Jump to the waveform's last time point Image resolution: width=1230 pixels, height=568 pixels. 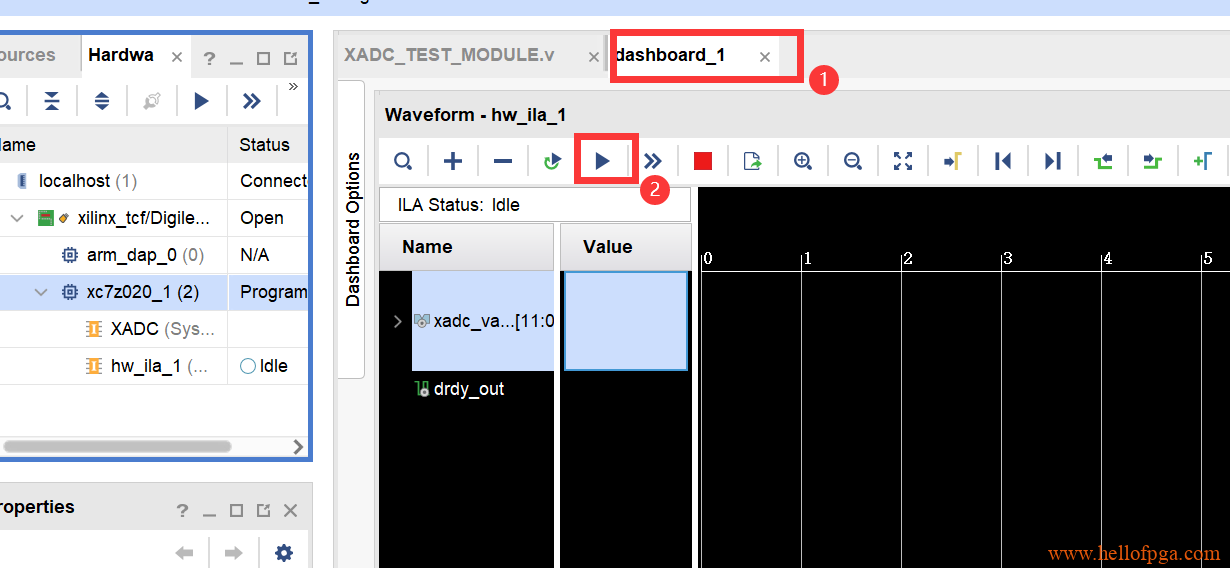point(1052,161)
